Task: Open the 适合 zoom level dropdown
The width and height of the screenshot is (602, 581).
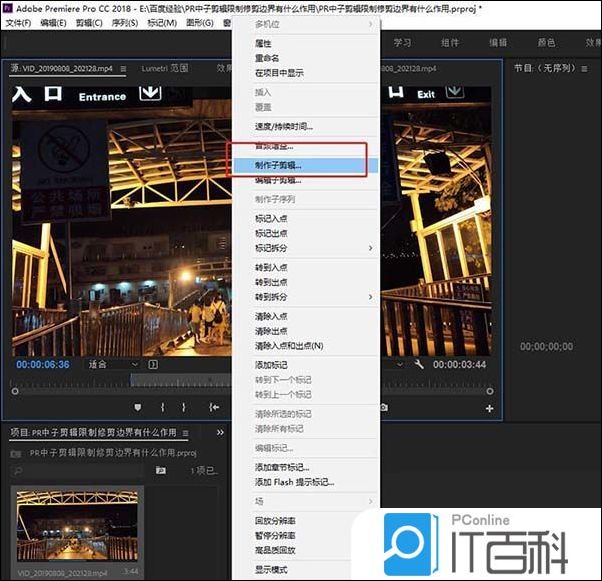Action: point(112,364)
